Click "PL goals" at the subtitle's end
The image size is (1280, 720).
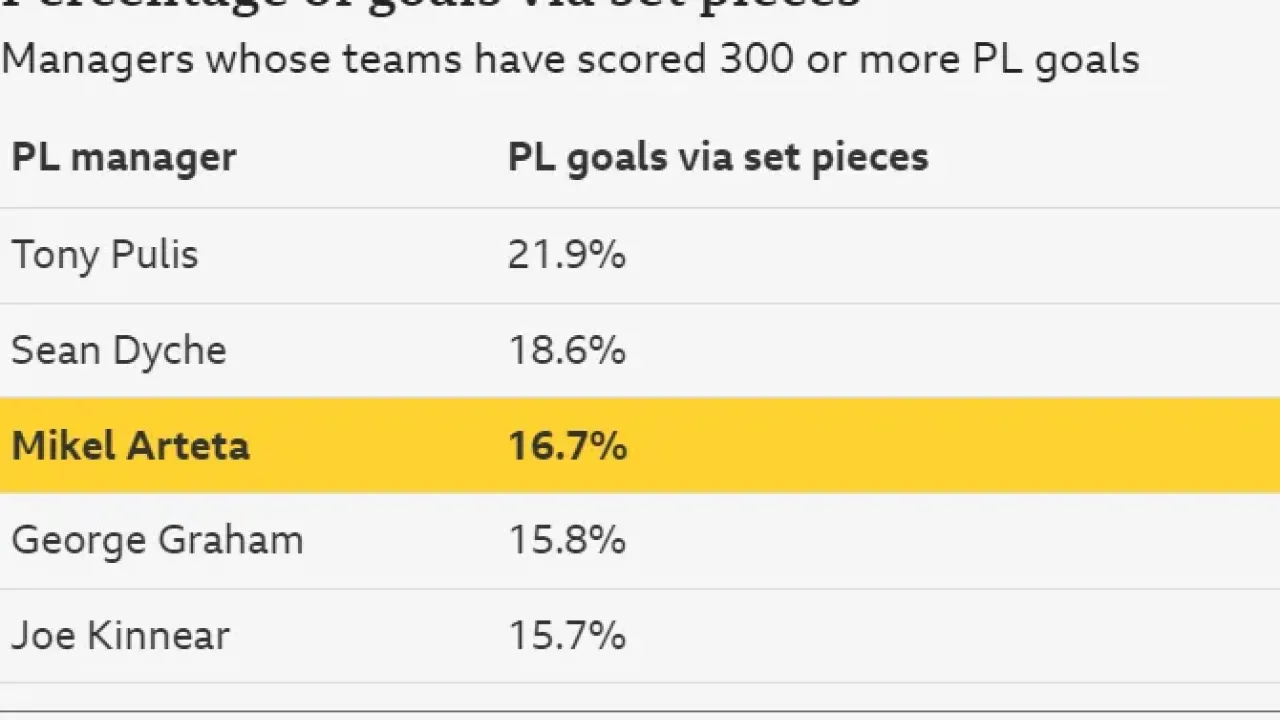point(1056,60)
